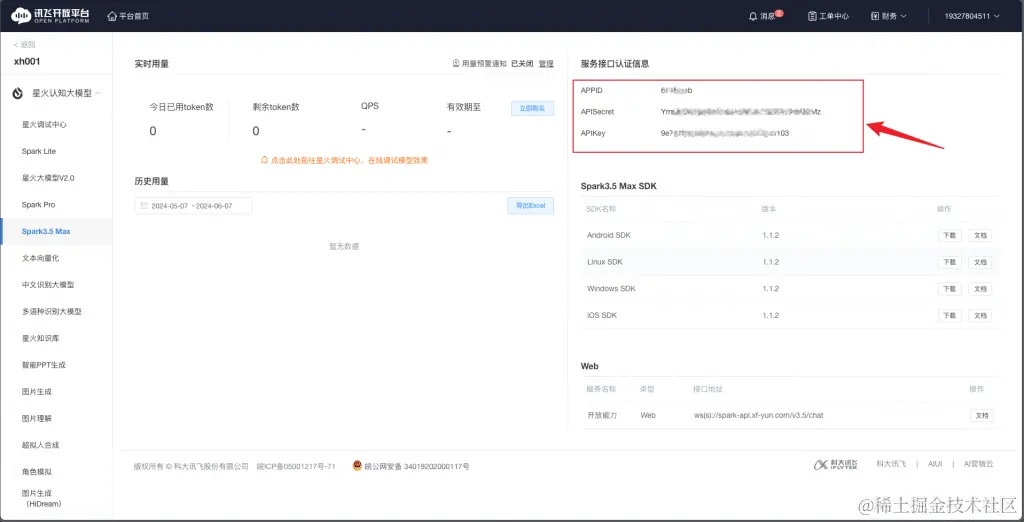
Task: Click the APISecret value
Action: [741, 112]
